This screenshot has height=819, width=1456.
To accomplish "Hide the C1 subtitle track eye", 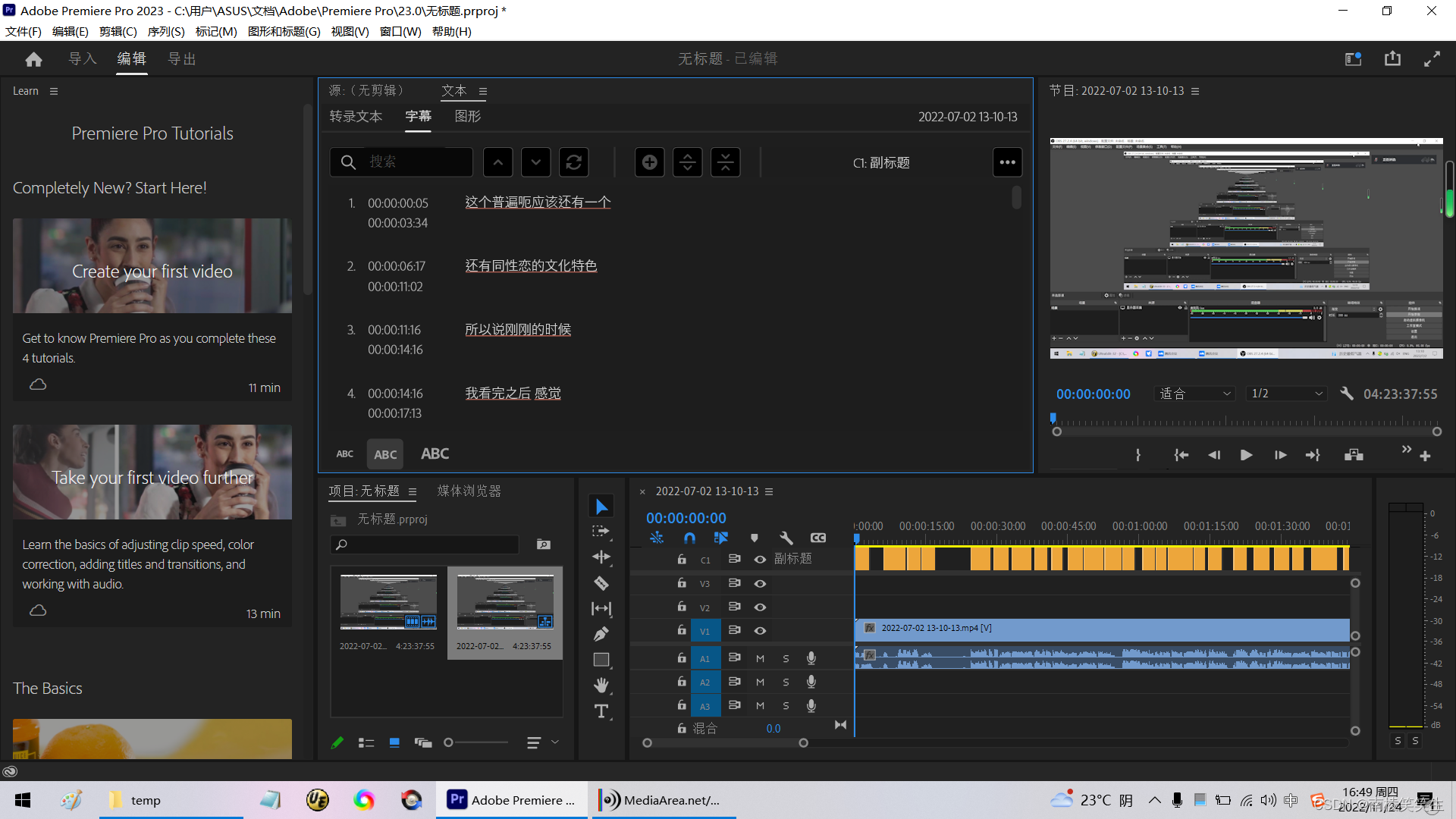I will pos(760,560).
